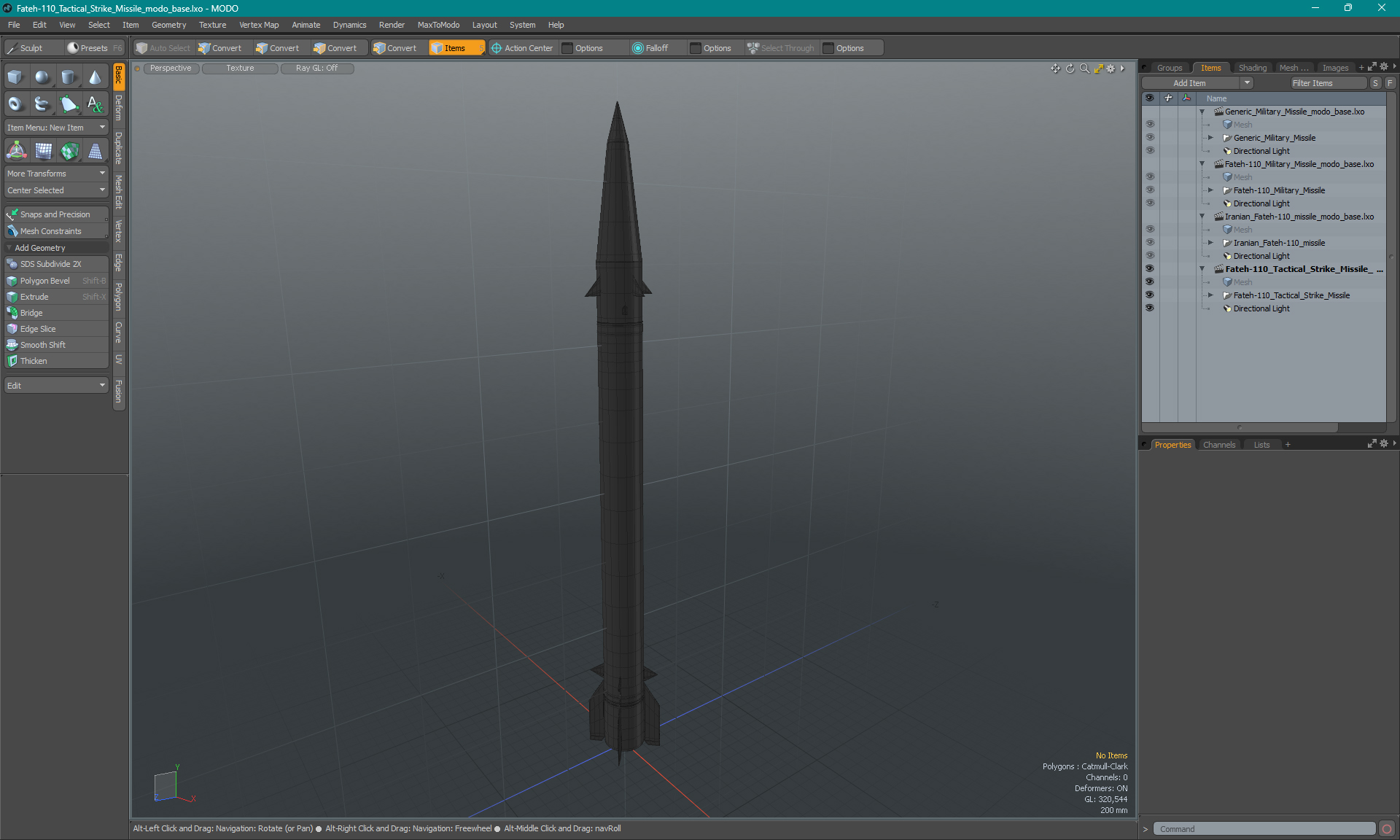The image size is (1400, 840).
Task: Toggle visibility of Fateh-110_Tactical_Strike_Missile item
Action: (x=1150, y=295)
